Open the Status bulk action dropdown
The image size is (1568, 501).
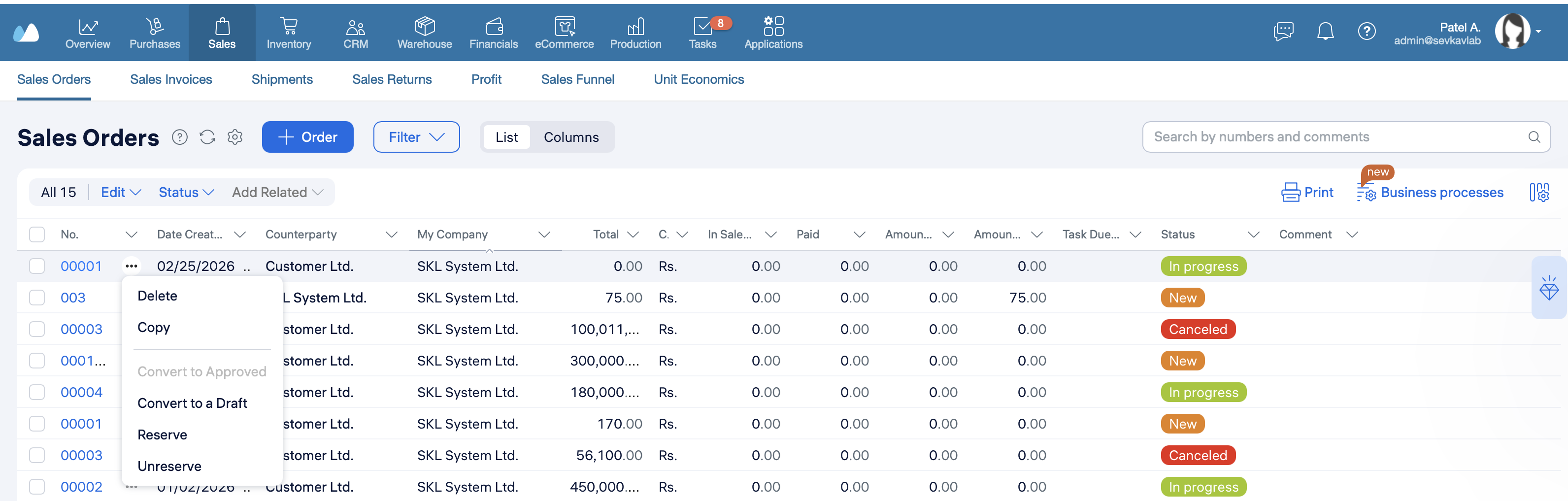186,192
